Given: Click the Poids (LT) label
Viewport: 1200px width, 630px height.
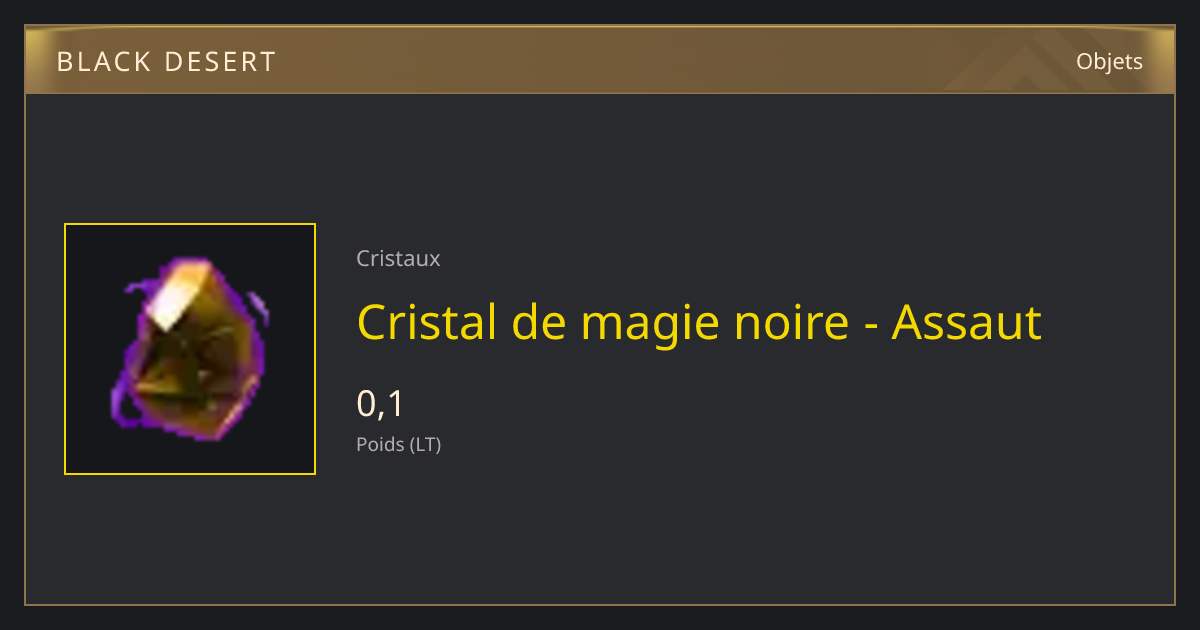Looking at the screenshot, I should (398, 445).
